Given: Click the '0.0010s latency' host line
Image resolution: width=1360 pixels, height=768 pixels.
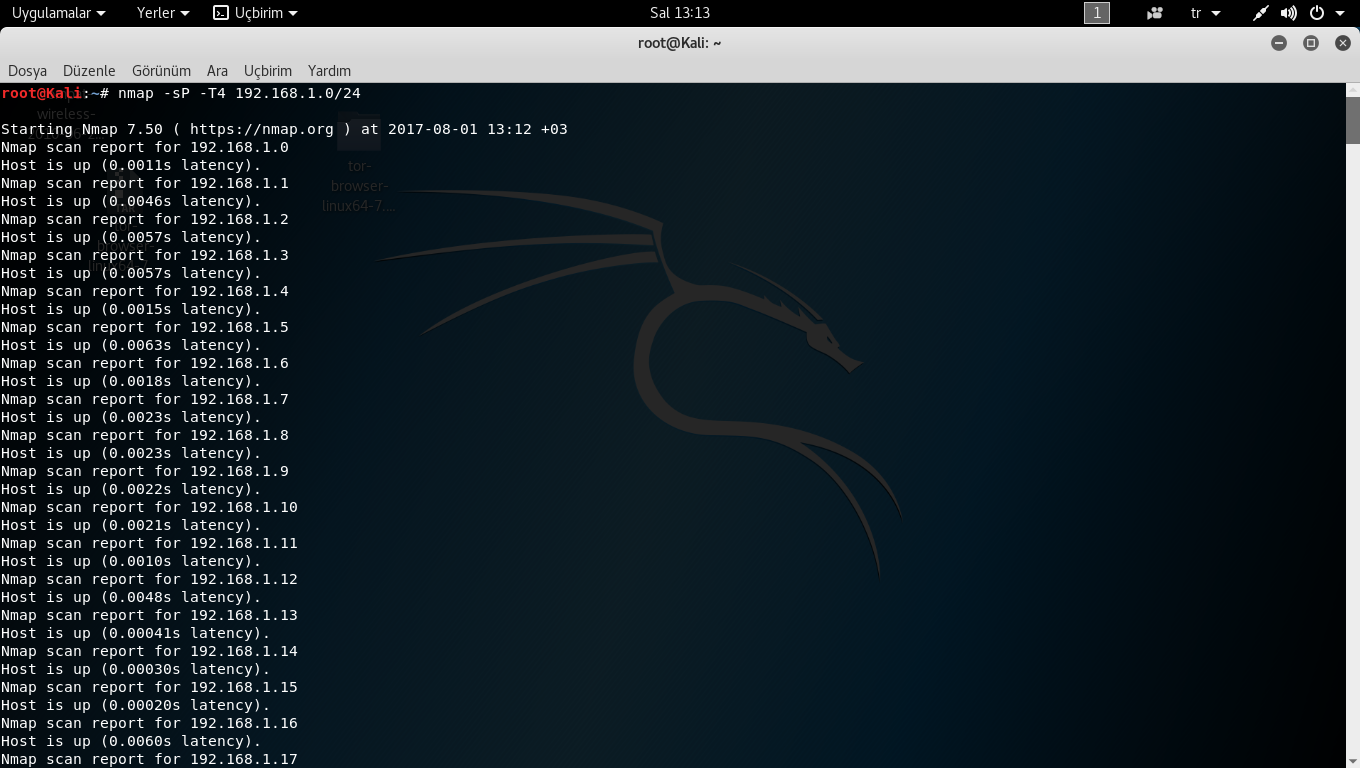Looking at the screenshot, I should click(x=131, y=561).
